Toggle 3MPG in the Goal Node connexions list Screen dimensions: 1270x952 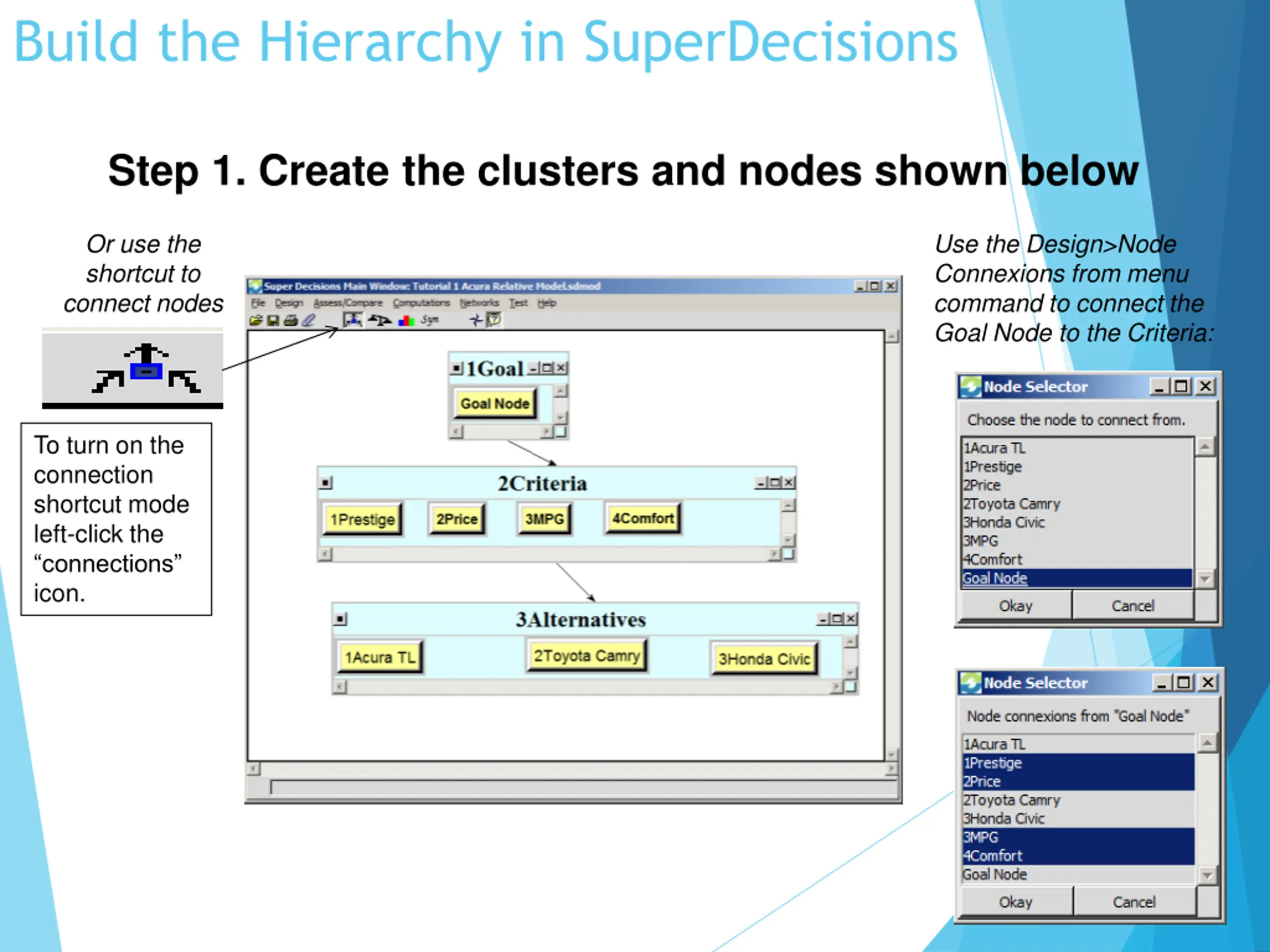point(1078,837)
